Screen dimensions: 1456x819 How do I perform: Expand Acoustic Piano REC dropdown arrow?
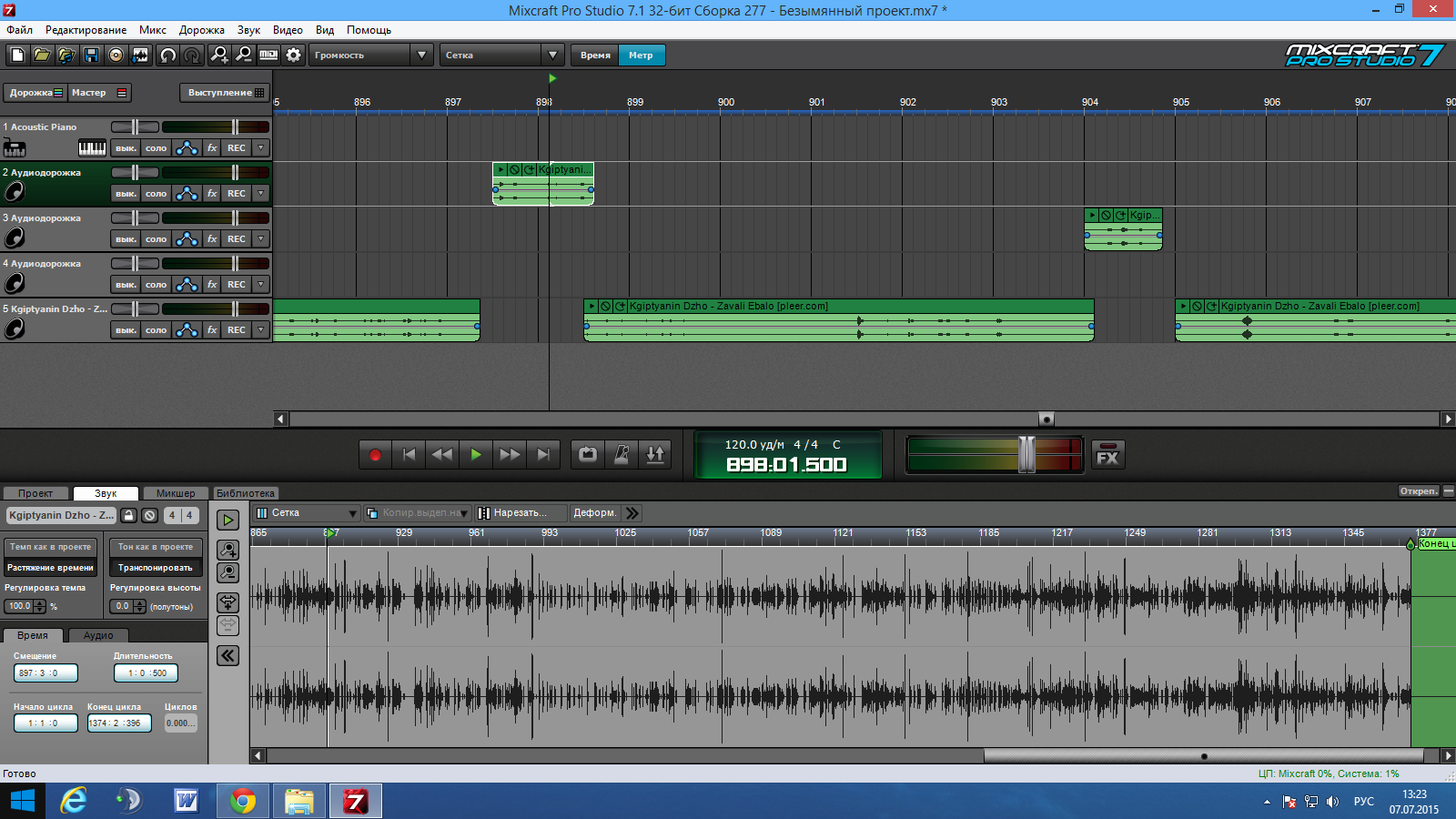point(261,147)
